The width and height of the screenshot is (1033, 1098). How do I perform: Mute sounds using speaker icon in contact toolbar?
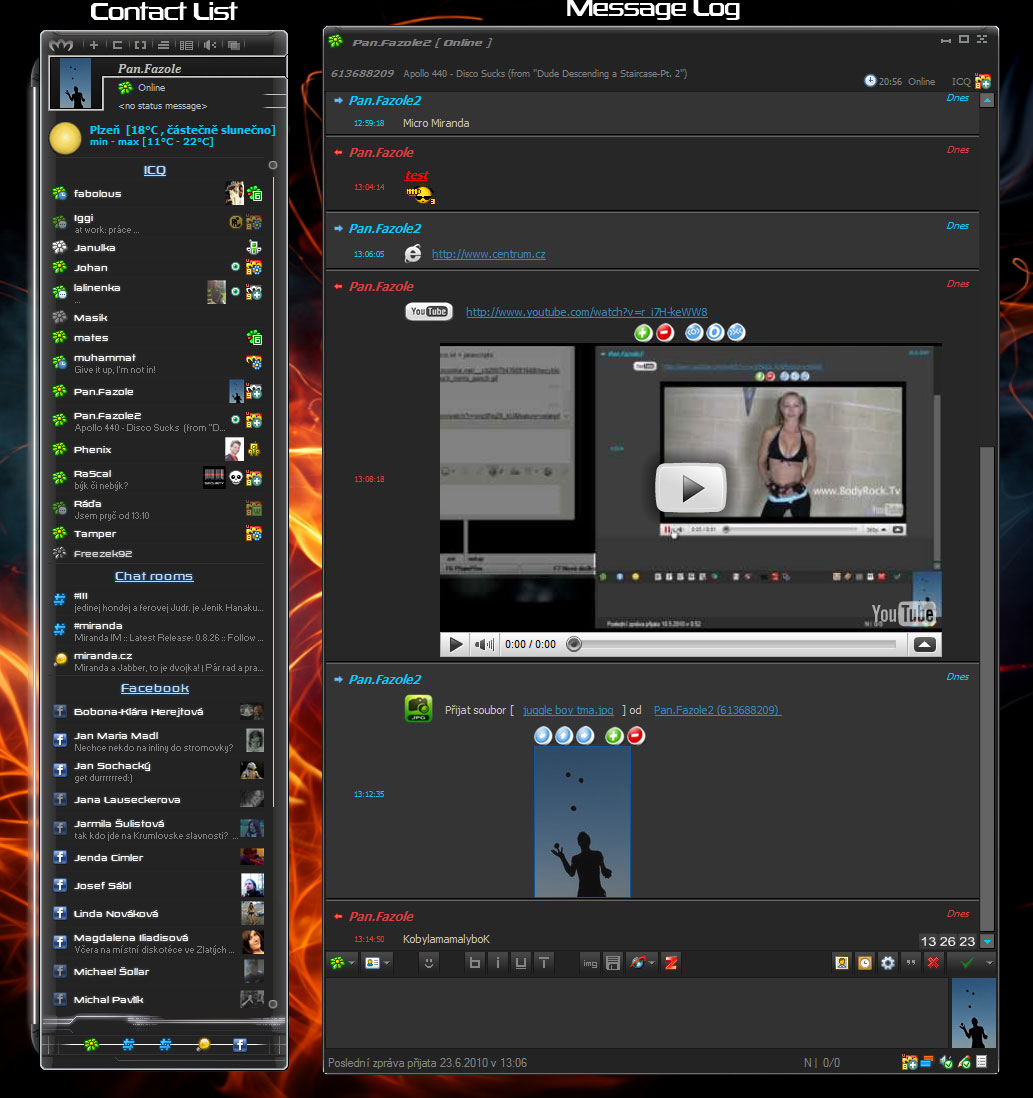click(210, 45)
